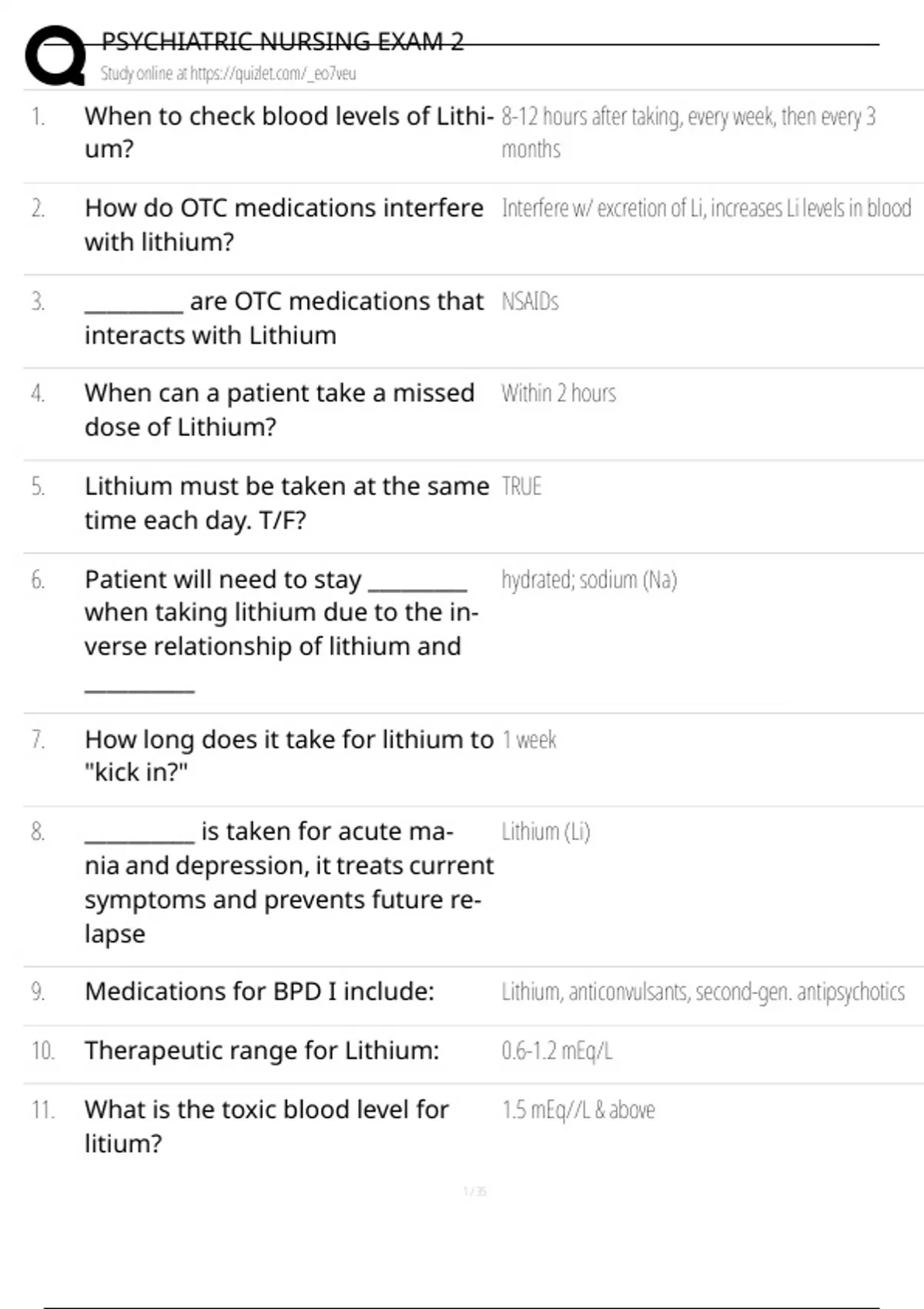This screenshot has height=1309, width=924.
Task: Click the Quizlet Q logo
Action: pos(55,55)
